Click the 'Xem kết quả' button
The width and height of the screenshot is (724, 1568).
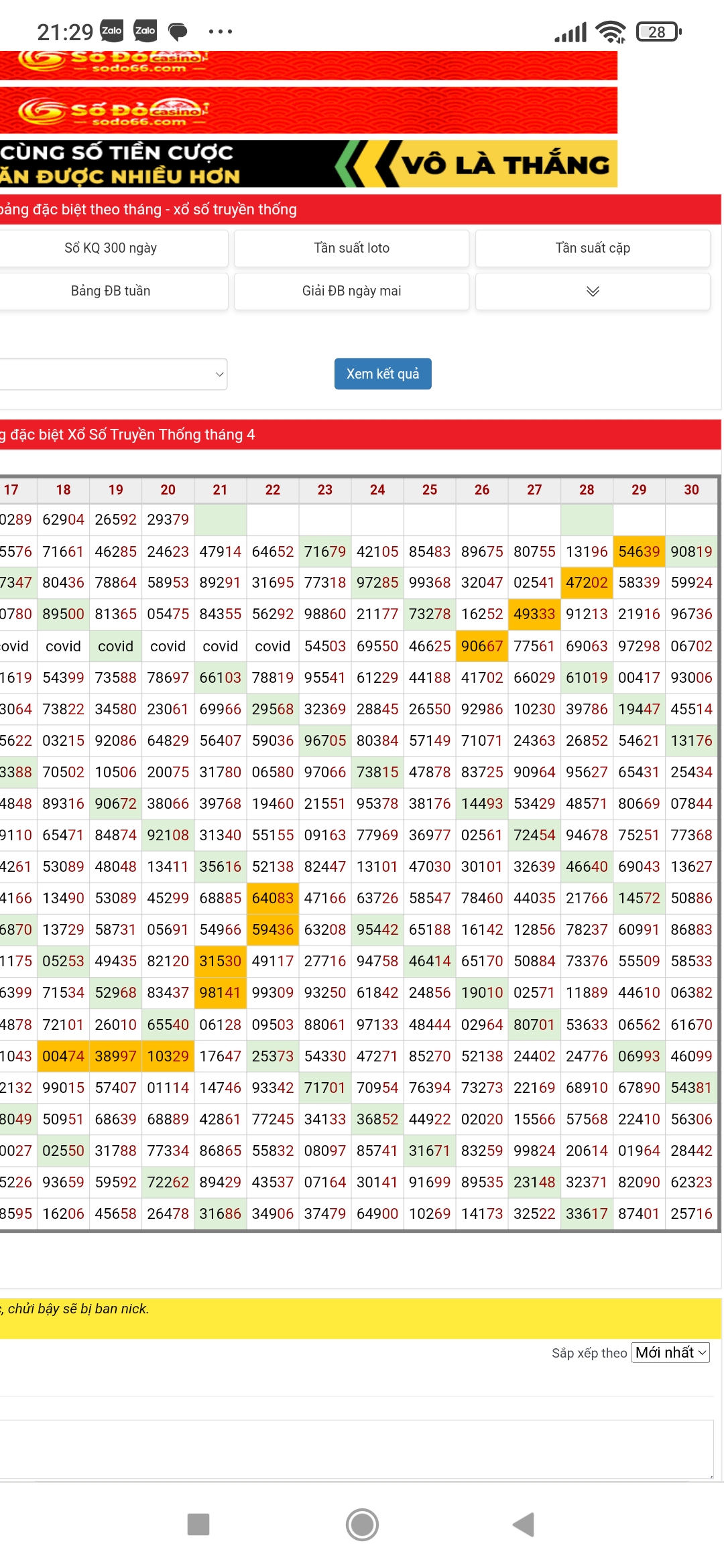coord(383,374)
